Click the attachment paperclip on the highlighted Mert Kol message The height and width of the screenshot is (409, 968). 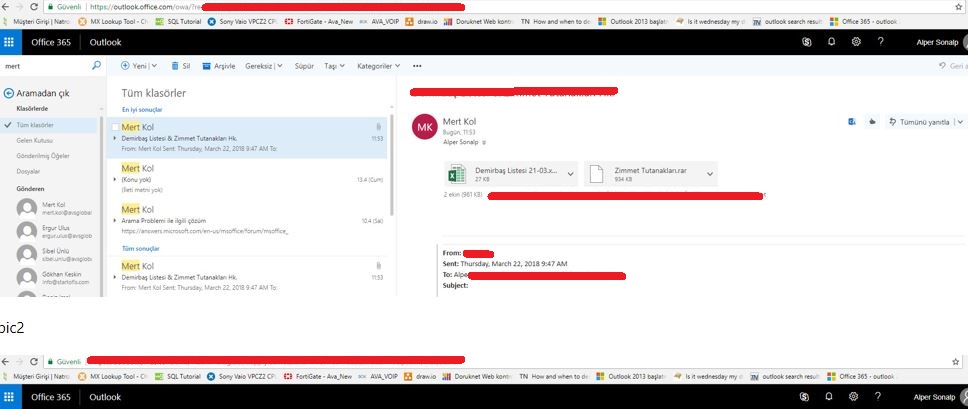378,127
